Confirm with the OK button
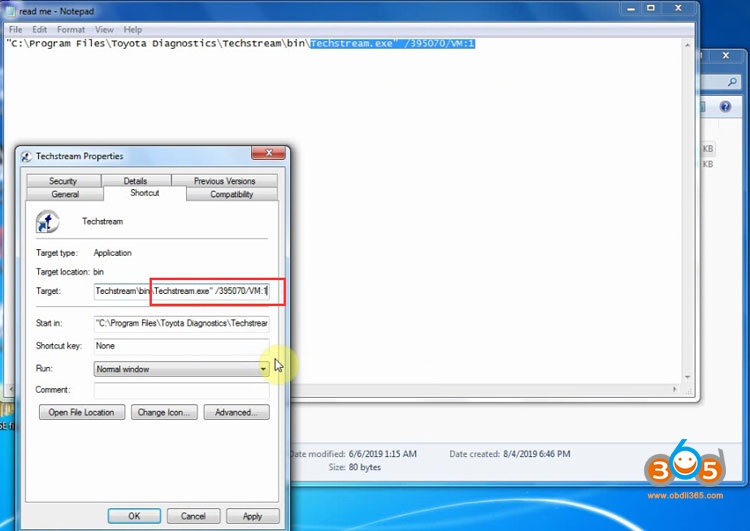Viewport: 750px width, 531px height. click(134, 516)
